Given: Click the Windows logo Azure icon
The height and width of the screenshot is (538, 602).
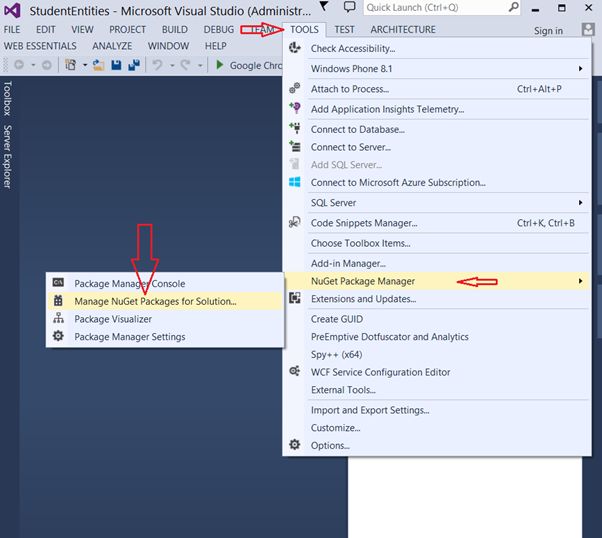Looking at the screenshot, I should tap(294, 182).
